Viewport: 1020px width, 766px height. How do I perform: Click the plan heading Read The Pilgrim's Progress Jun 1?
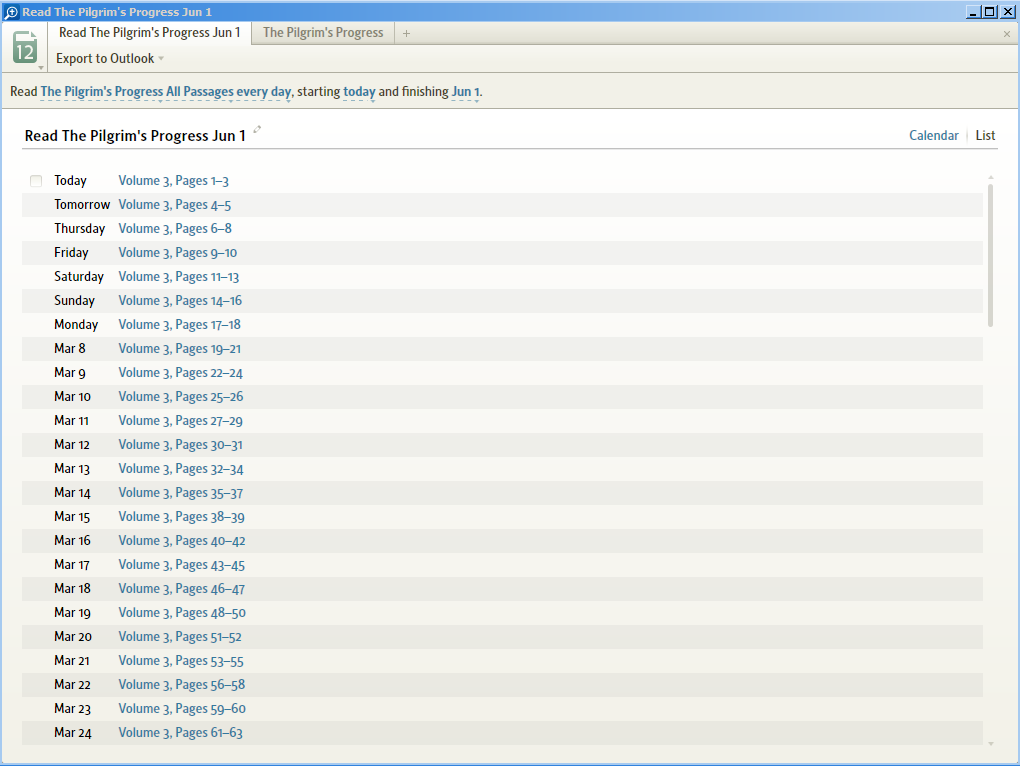[x=135, y=136]
